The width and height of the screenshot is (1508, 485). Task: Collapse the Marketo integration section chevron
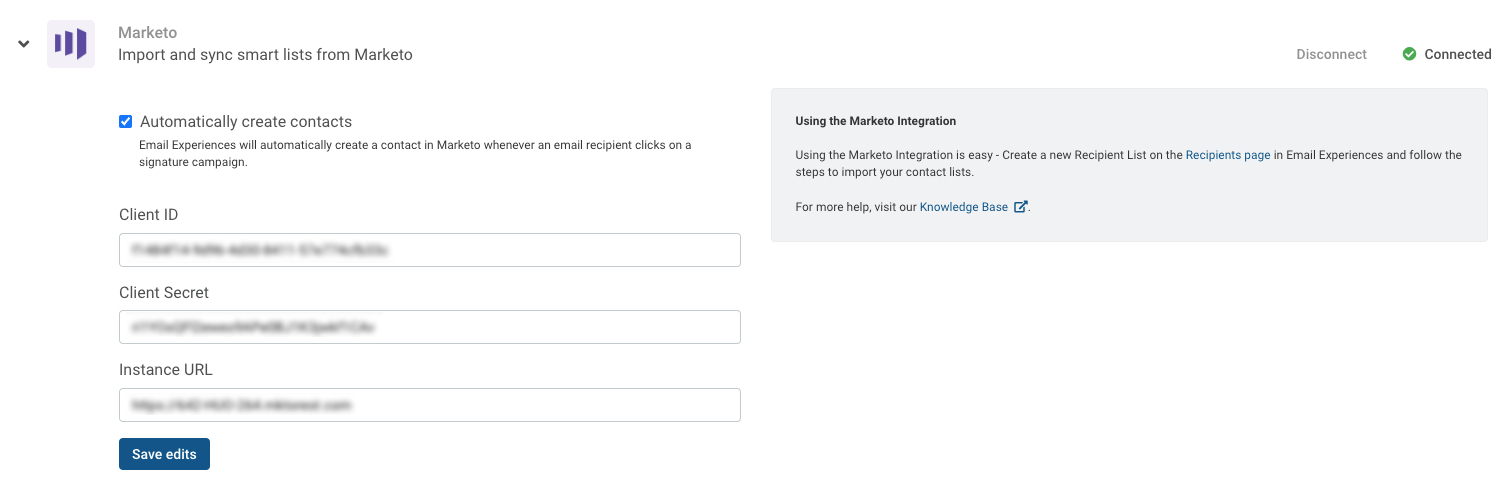24,44
